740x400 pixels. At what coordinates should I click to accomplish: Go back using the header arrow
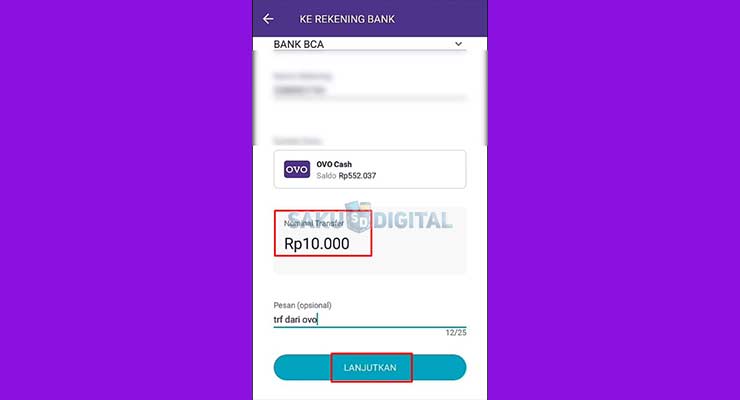(x=268, y=19)
